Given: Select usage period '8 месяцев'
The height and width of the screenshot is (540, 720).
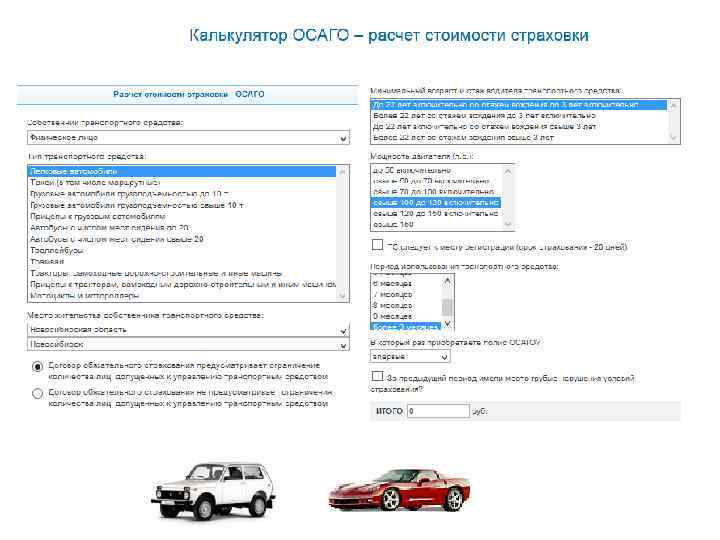Looking at the screenshot, I should pyautogui.click(x=406, y=305).
